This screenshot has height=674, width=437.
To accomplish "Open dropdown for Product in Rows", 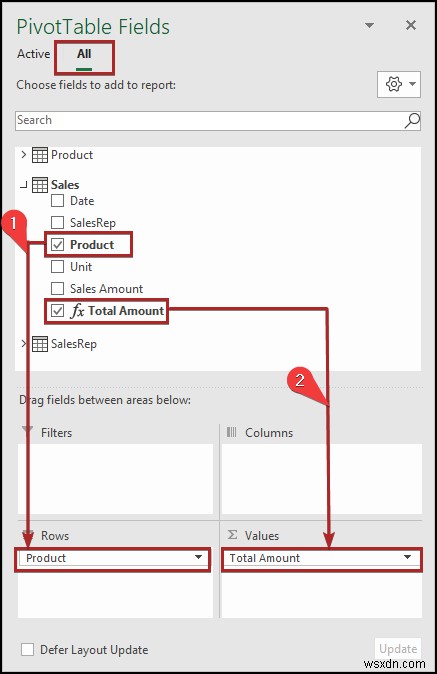I will coord(198,558).
